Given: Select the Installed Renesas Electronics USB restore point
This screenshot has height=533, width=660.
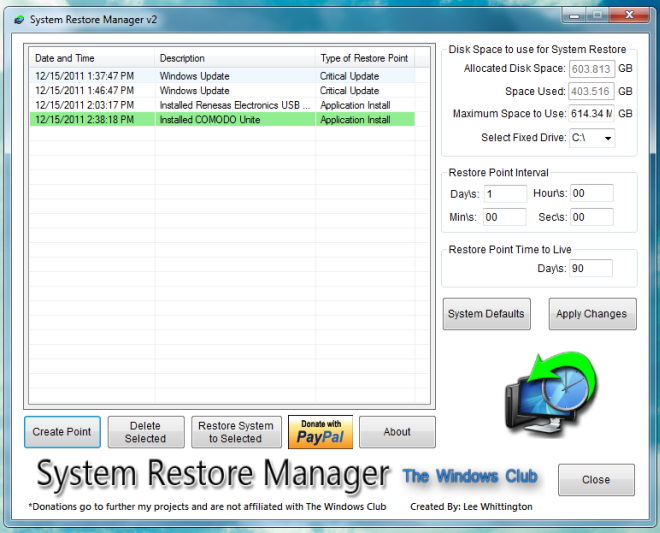Looking at the screenshot, I should (x=222, y=105).
